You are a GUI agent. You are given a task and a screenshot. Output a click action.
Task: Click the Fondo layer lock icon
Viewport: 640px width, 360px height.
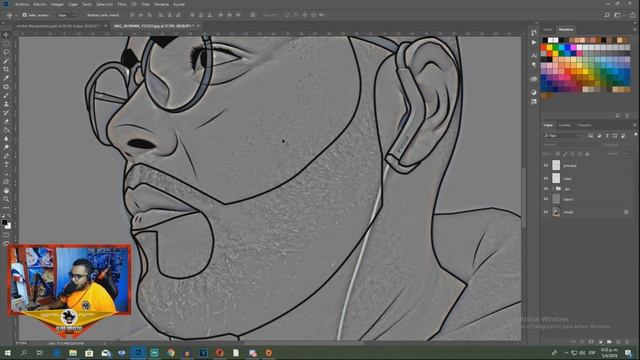click(x=626, y=212)
